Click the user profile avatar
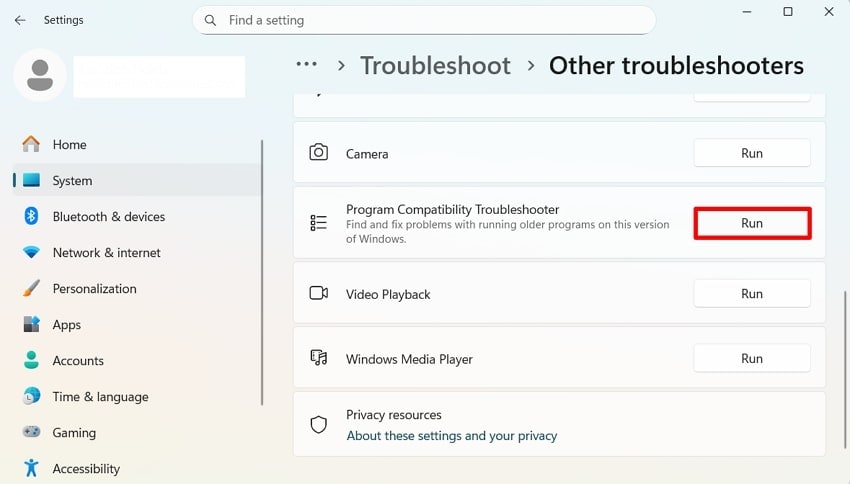Viewport: 850px width, 484px height. point(40,75)
